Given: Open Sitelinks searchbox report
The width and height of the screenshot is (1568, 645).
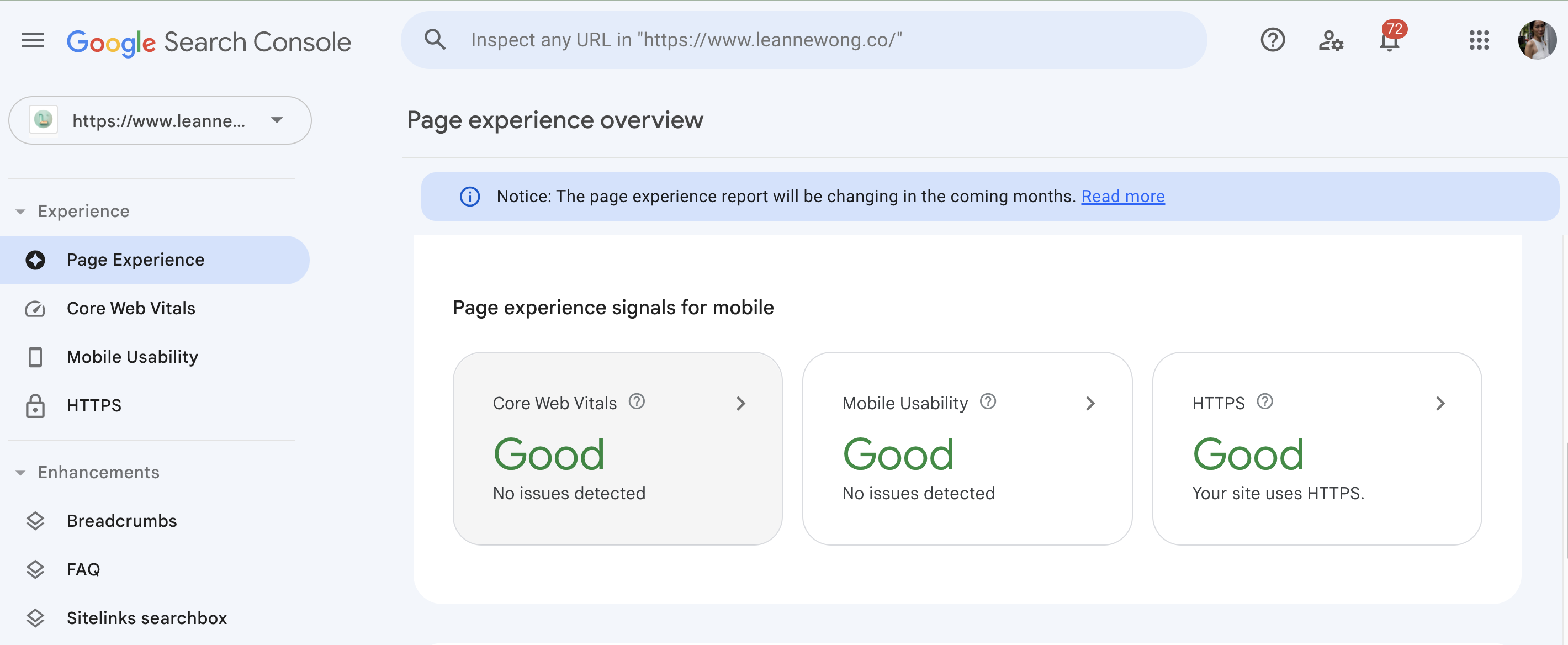Looking at the screenshot, I should pos(155,618).
